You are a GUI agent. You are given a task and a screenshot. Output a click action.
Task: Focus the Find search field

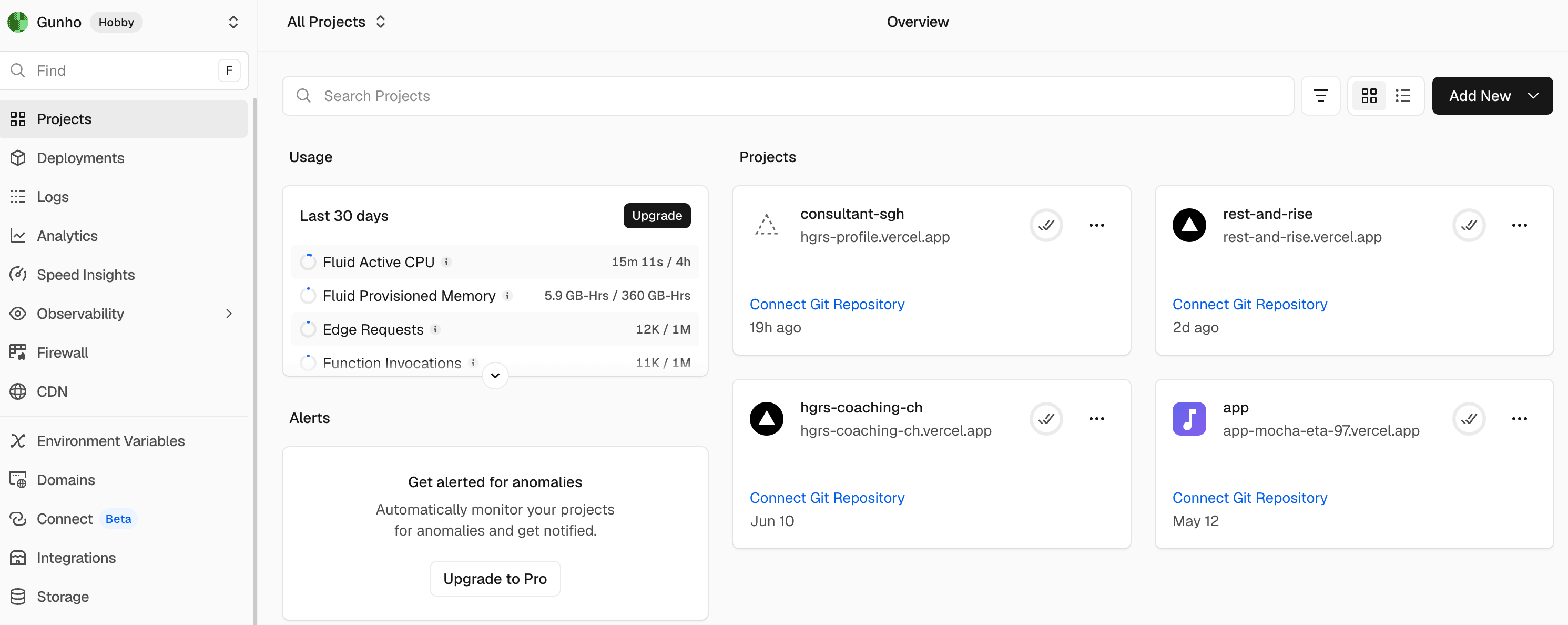tap(124, 70)
